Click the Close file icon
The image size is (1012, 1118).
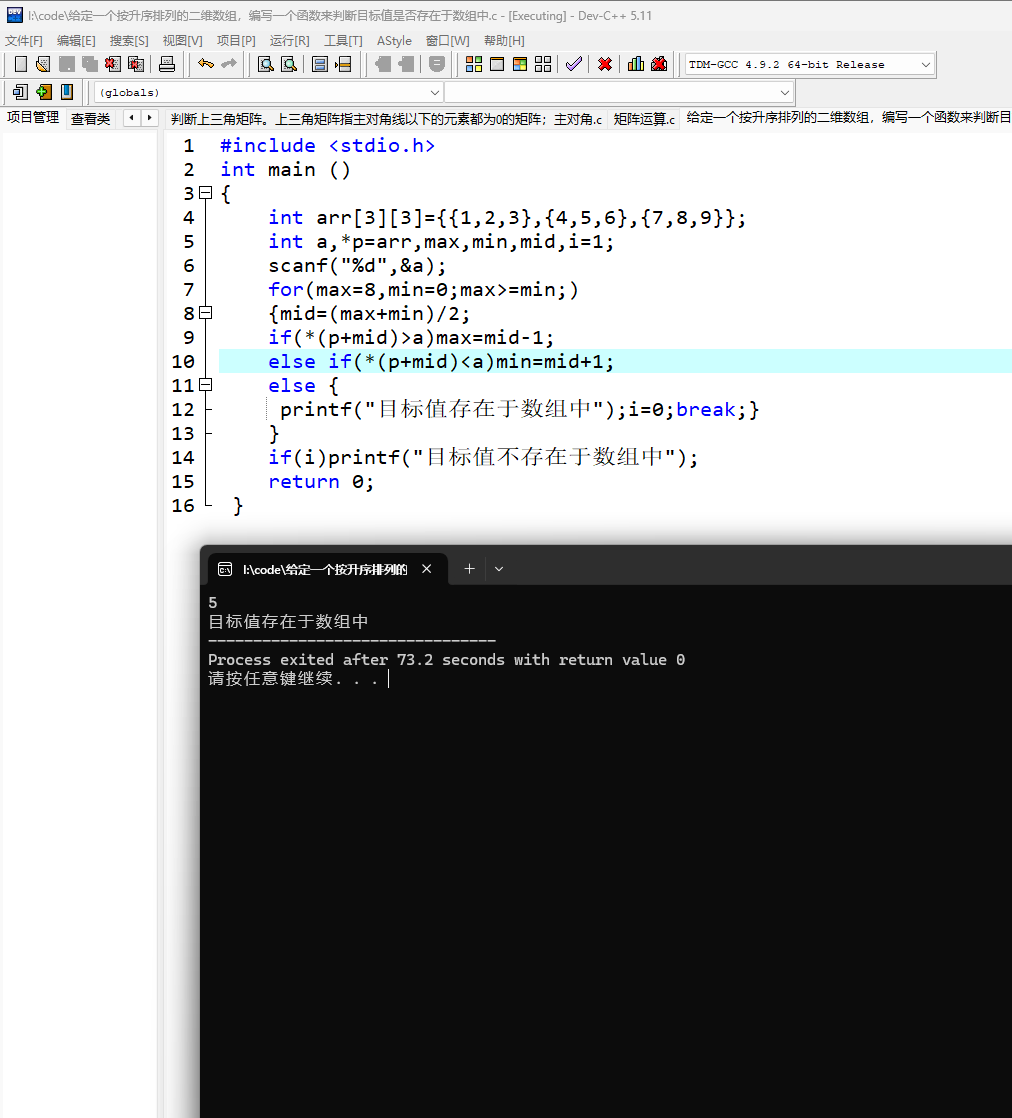[113, 64]
